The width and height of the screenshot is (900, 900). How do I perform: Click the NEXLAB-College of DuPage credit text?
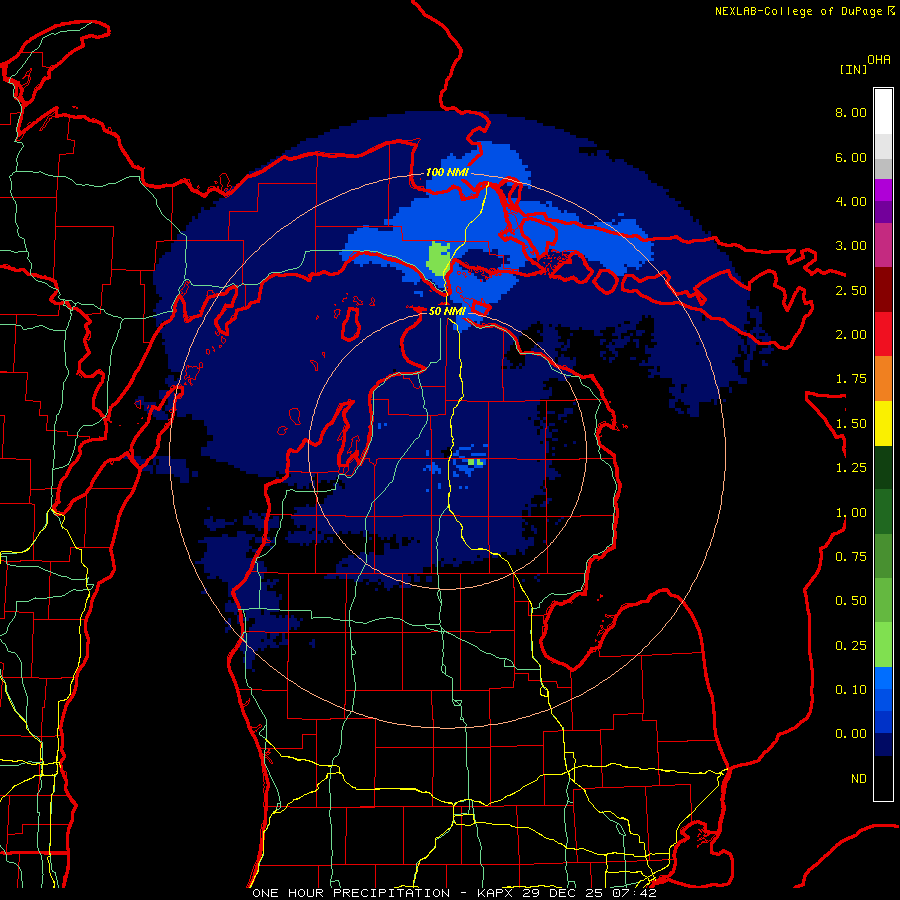coord(798,11)
